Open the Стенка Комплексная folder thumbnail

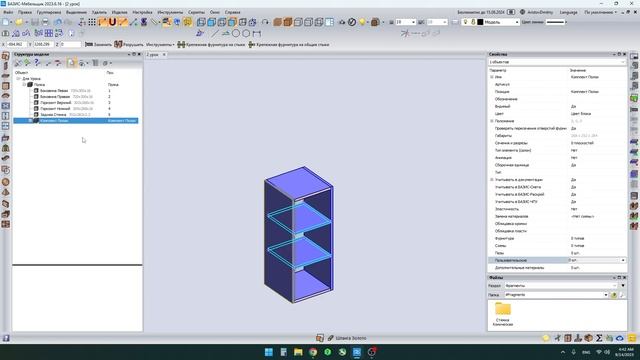(x=503, y=313)
